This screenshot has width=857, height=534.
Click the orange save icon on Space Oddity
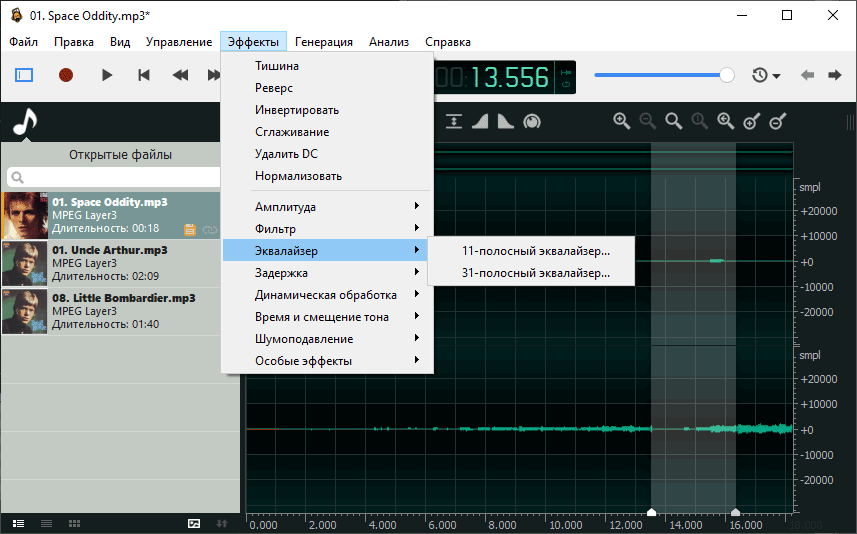click(190, 230)
